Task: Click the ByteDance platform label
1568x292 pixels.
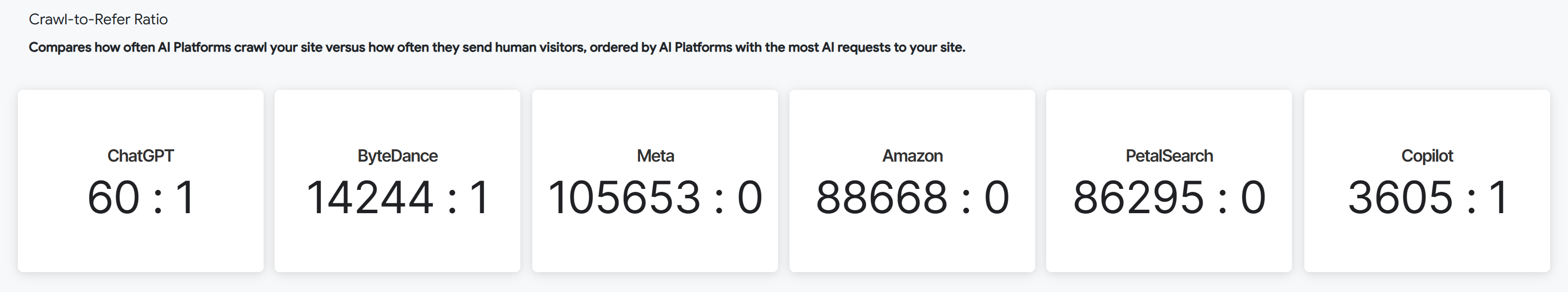Action: click(398, 156)
